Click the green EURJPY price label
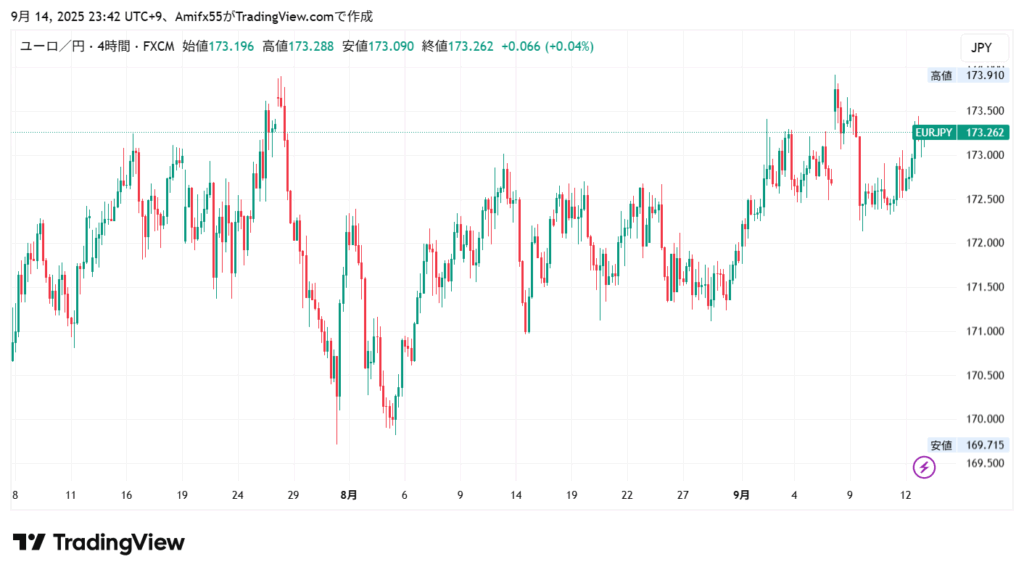Image resolution: width=1024 pixels, height=575 pixels. pos(933,132)
